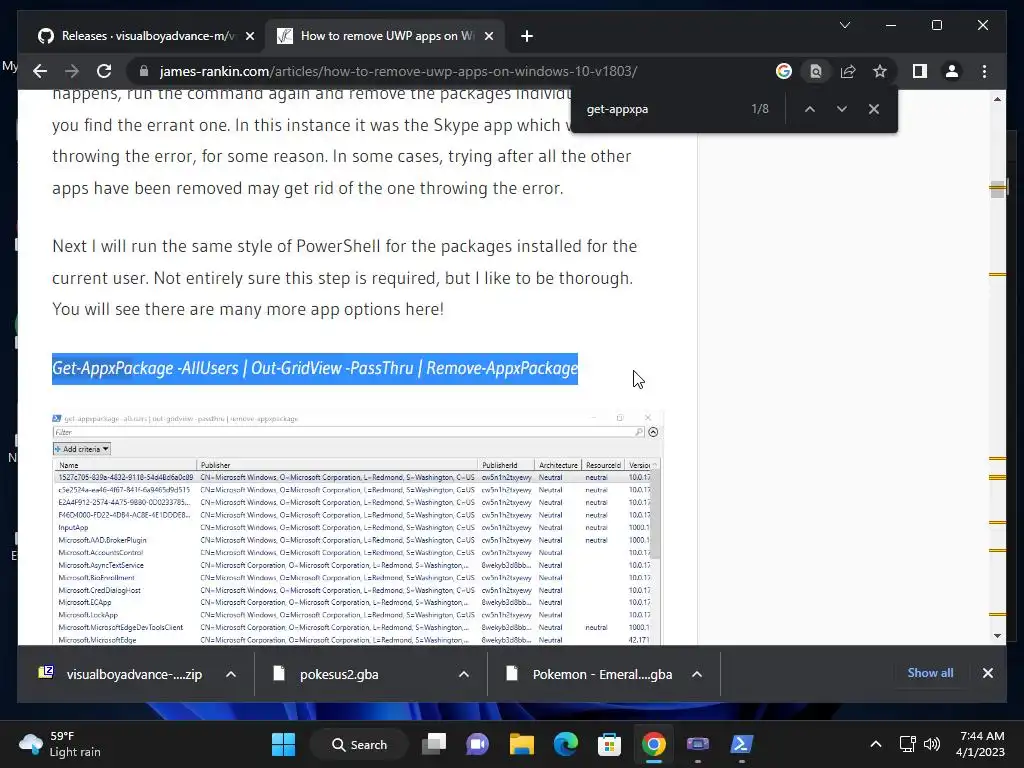Viewport: 1024px width, 768px height.
Task: Open the VisualBoyAdvance emulator on the taskbar
Action: pos(697,744)
